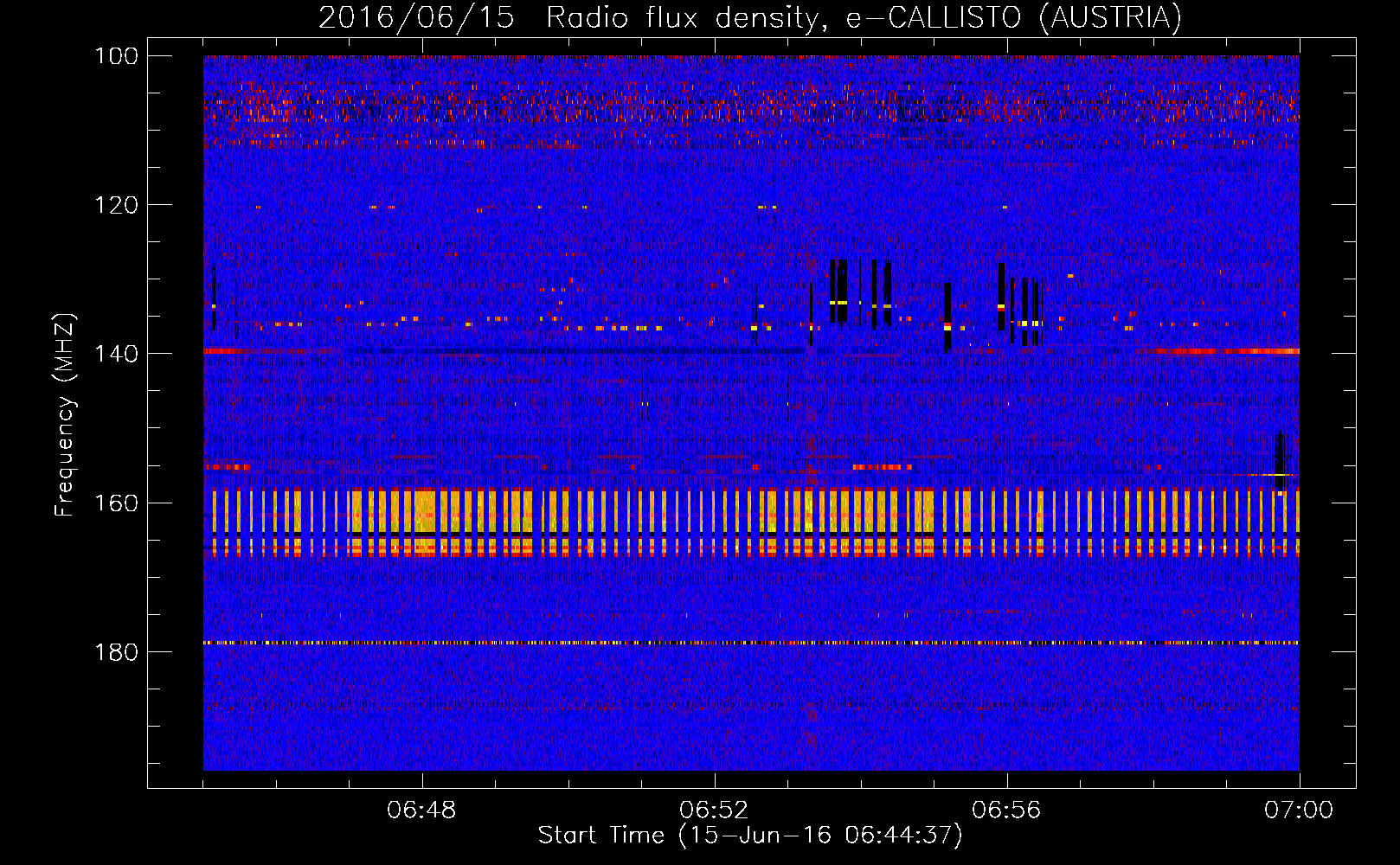
Task: Click the '06:56' time tick label
Action: click(1006, 810)
